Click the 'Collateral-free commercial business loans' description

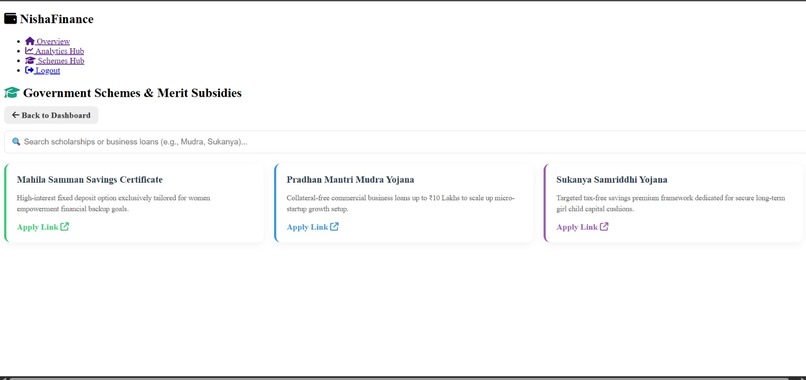click(400, 203)
